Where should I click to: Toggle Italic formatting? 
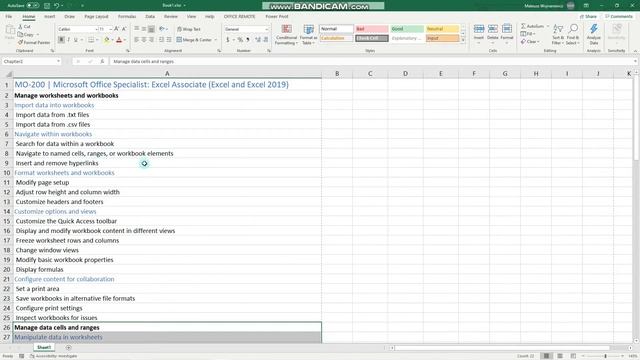(68, 40)
